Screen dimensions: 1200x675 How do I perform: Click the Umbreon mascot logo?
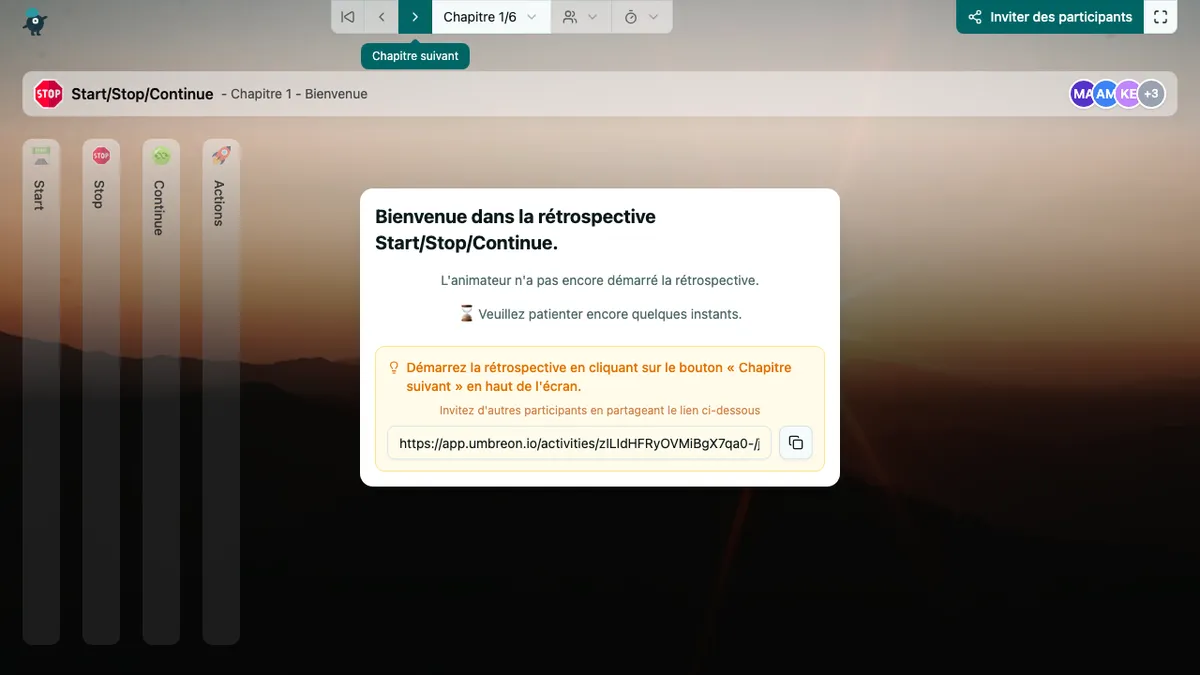(36, 21)
